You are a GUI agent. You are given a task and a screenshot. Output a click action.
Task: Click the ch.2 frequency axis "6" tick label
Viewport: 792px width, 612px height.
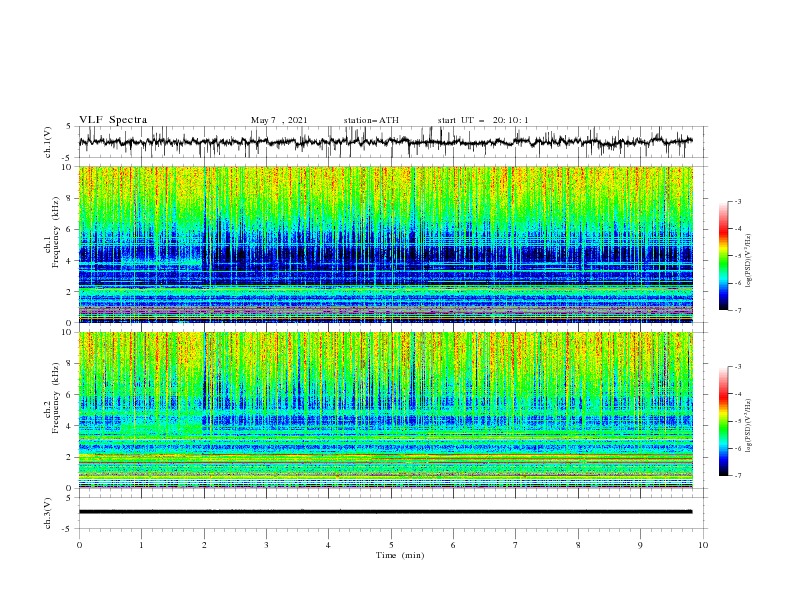[71, 395]
